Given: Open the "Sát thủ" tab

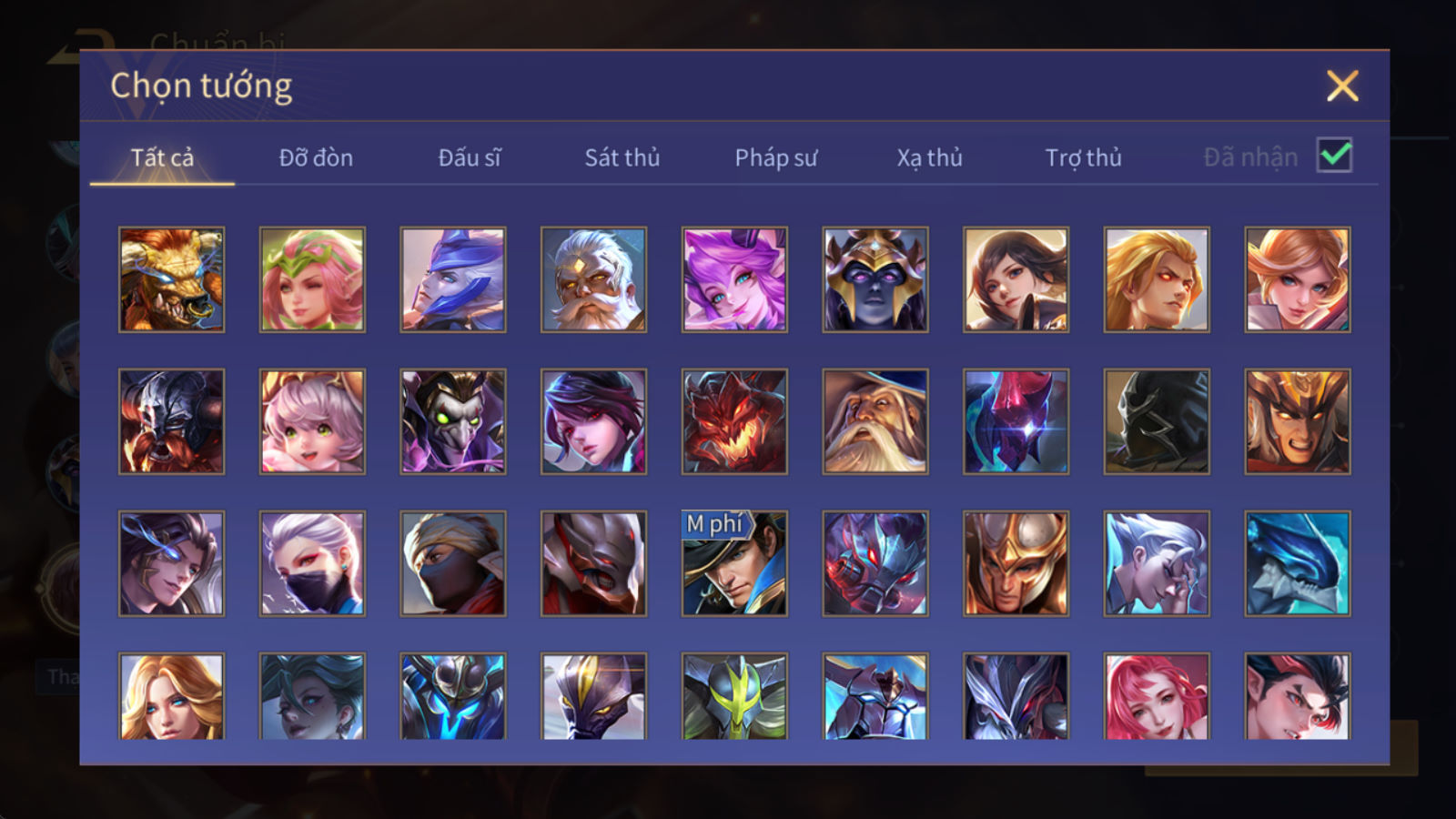Looking at the screenshot, I should coord(622,157).
